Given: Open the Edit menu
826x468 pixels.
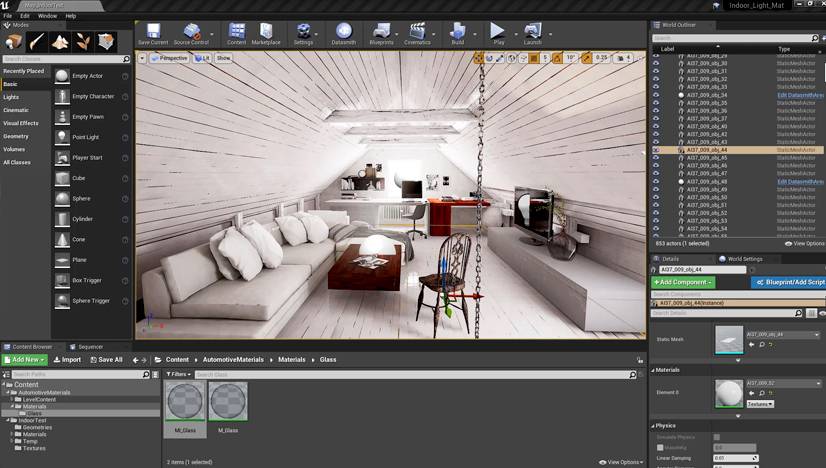Looking at the screenshot, I should [25, 16].
